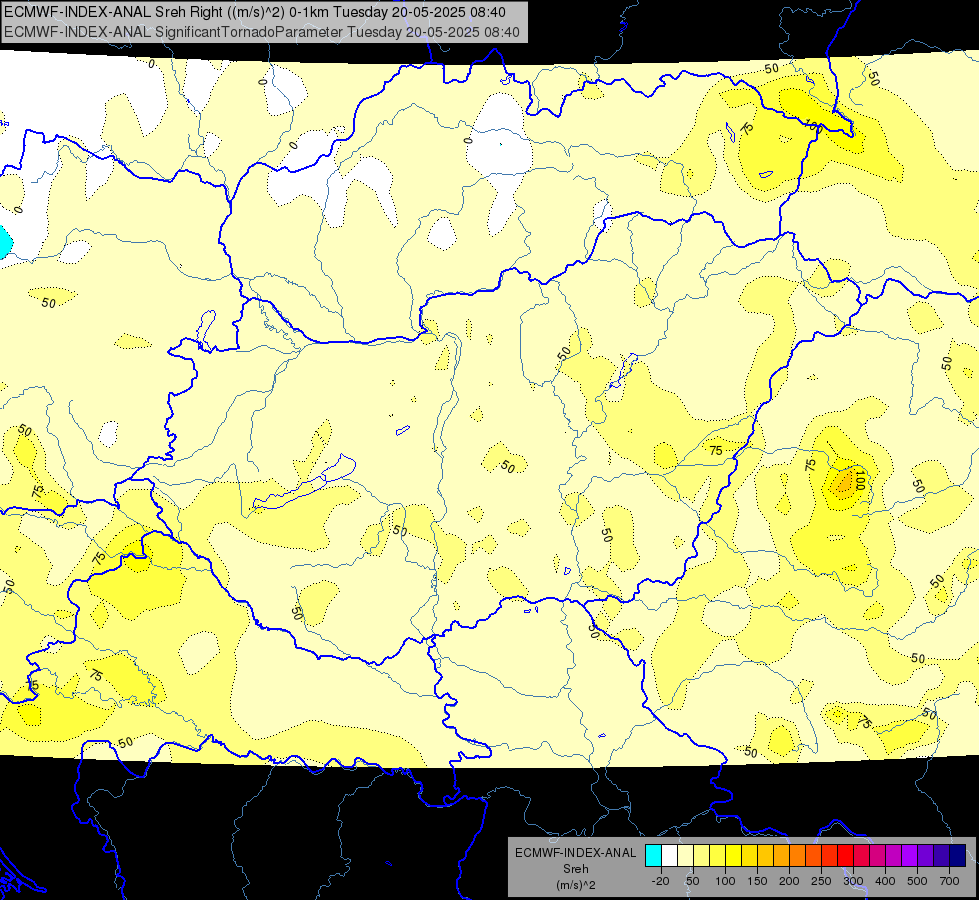Click the 'Sreh Right 0-1km' title line
979x900 pixels.
click(x=255, y=12)
